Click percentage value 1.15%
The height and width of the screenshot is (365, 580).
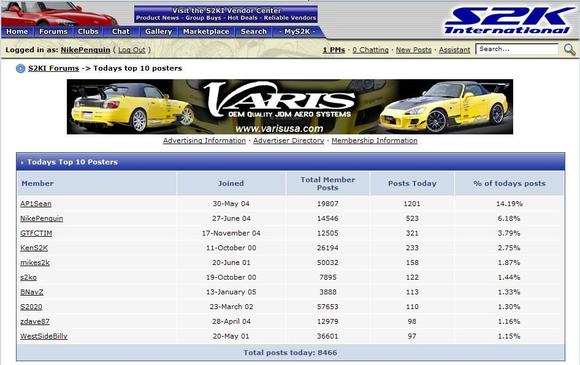[509, 336]
